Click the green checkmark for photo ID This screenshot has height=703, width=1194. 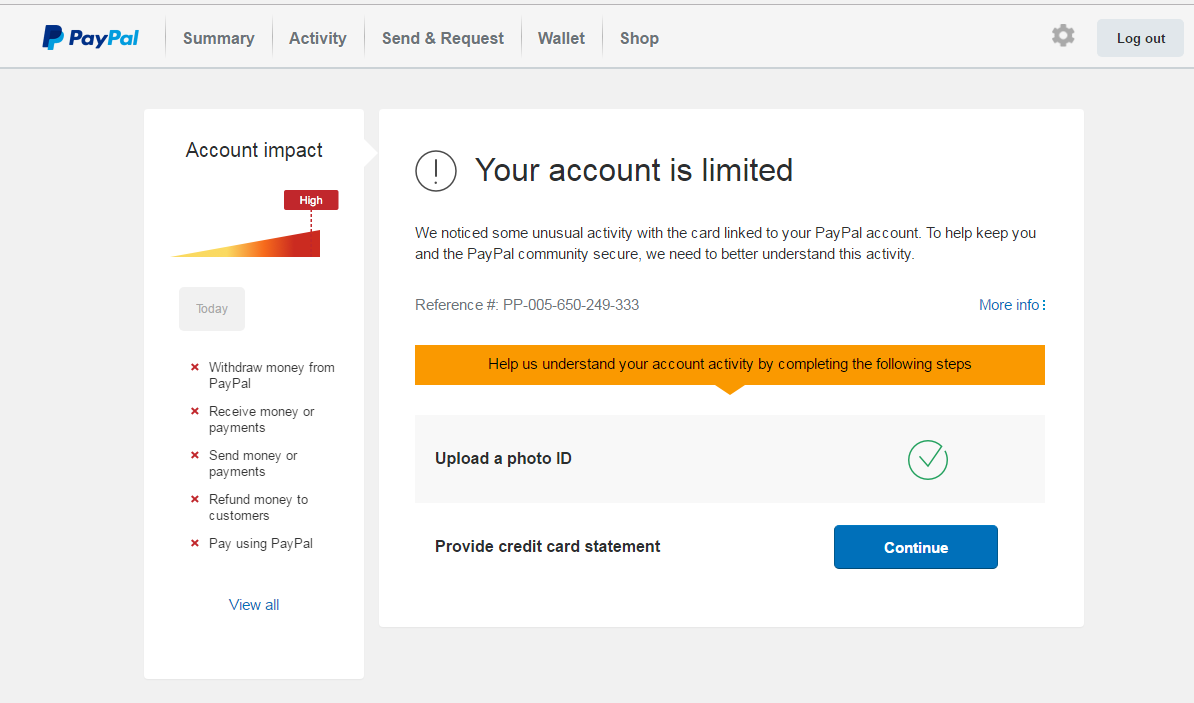927,460
